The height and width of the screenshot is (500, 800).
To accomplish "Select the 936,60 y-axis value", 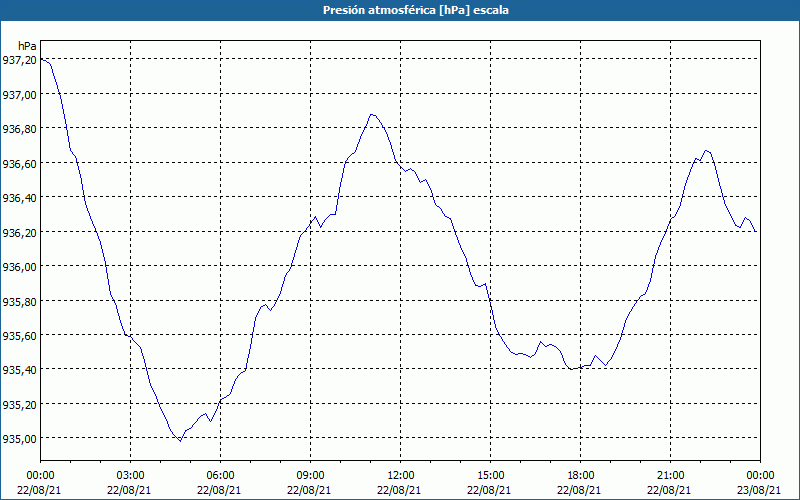I will pos(19,164).
